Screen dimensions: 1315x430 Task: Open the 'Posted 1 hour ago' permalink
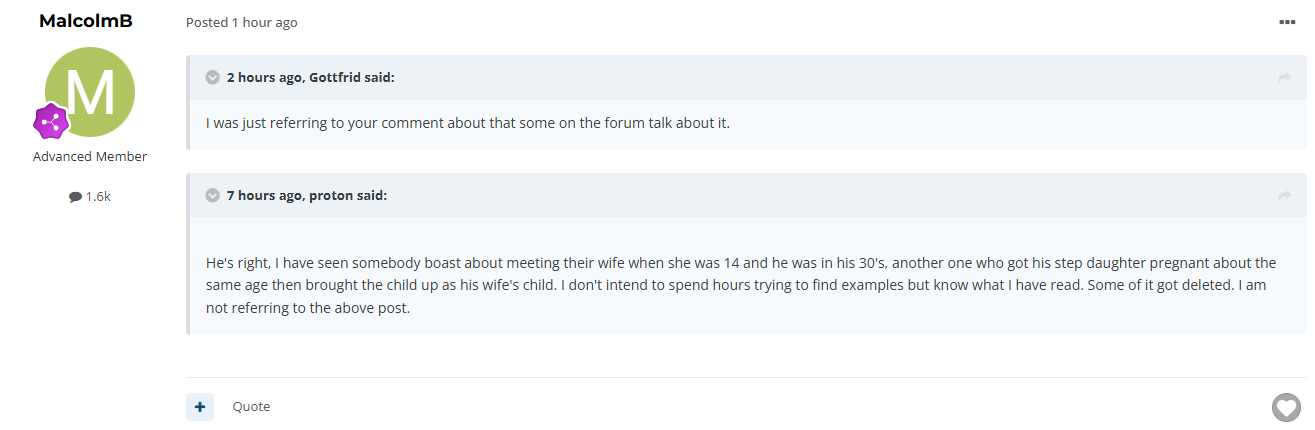242,22
